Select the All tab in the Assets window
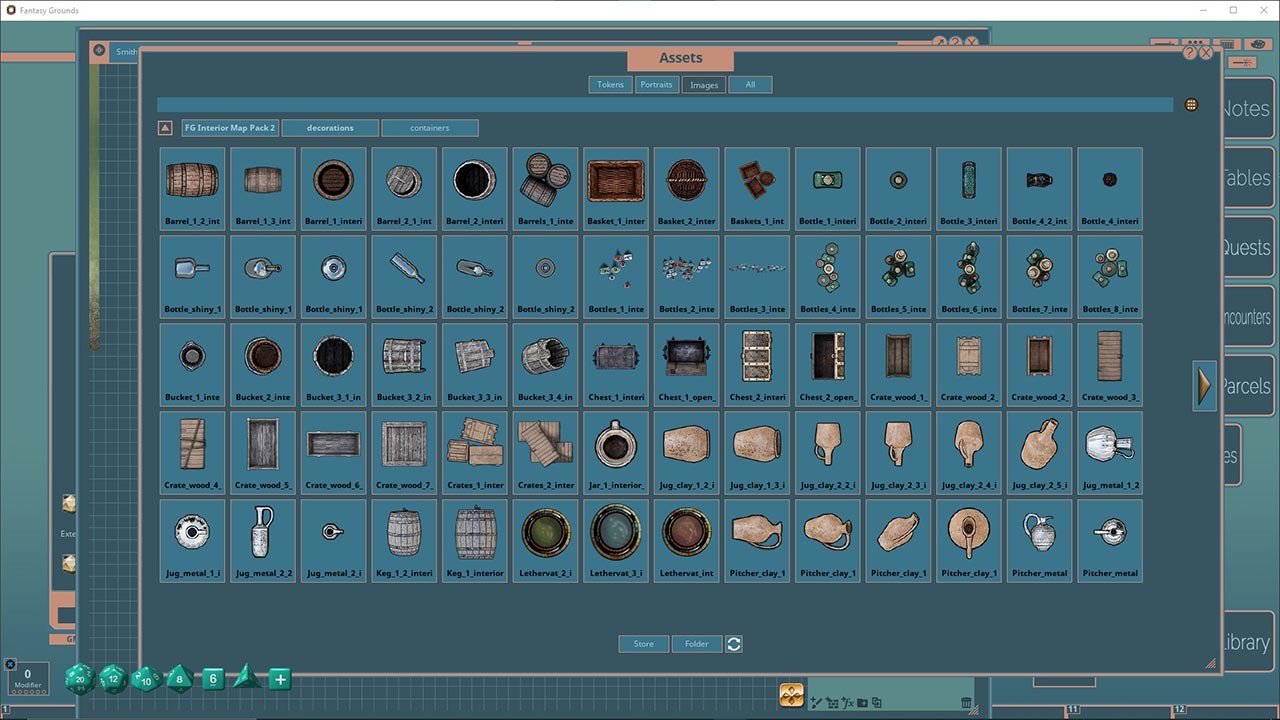The image size is (1280, 720). point(750,84)
